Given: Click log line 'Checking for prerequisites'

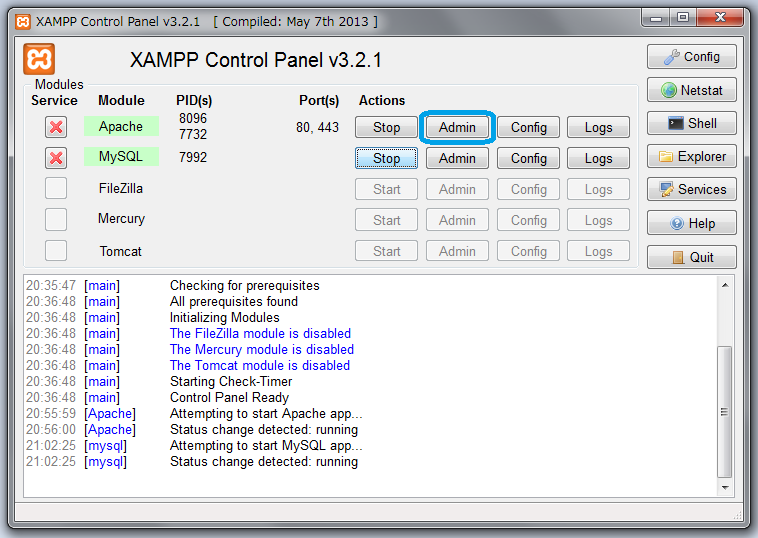Looking at the screenshot, I should (245, 286).
